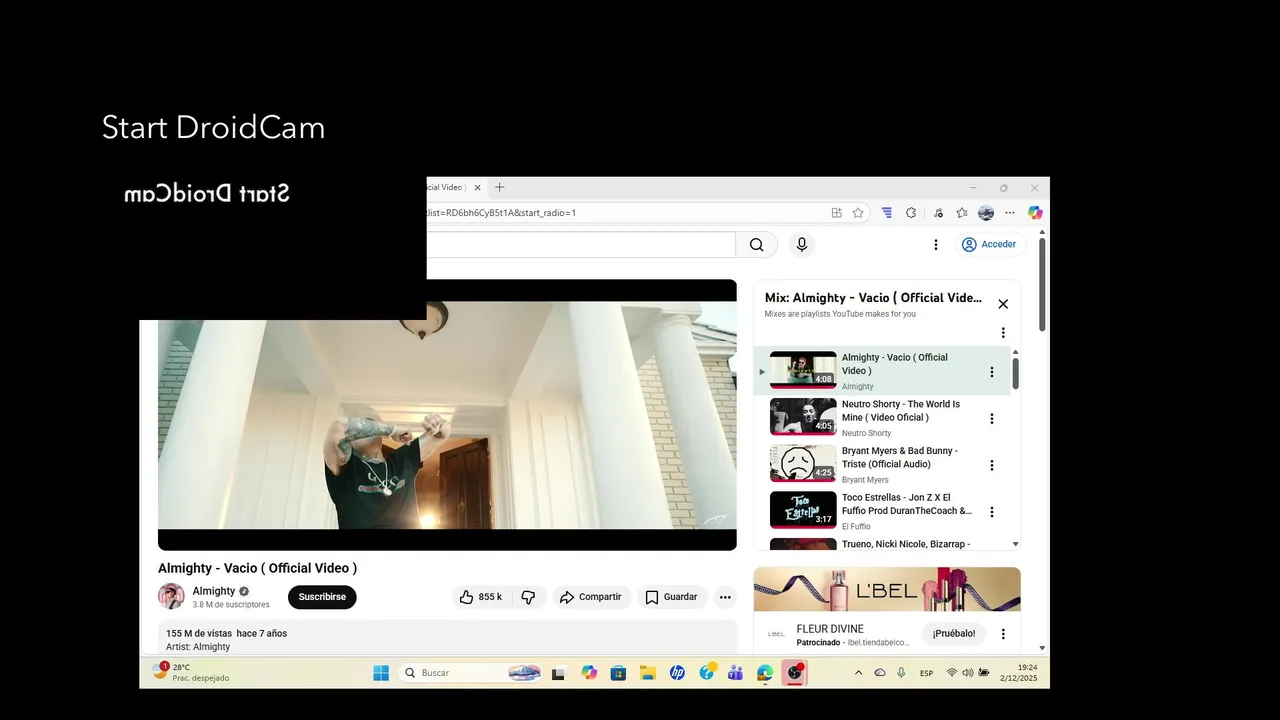The height and width of the screenshot is (720, 1280).
Task: Open Task View in taskbar
Action: [x=558, y=673]
